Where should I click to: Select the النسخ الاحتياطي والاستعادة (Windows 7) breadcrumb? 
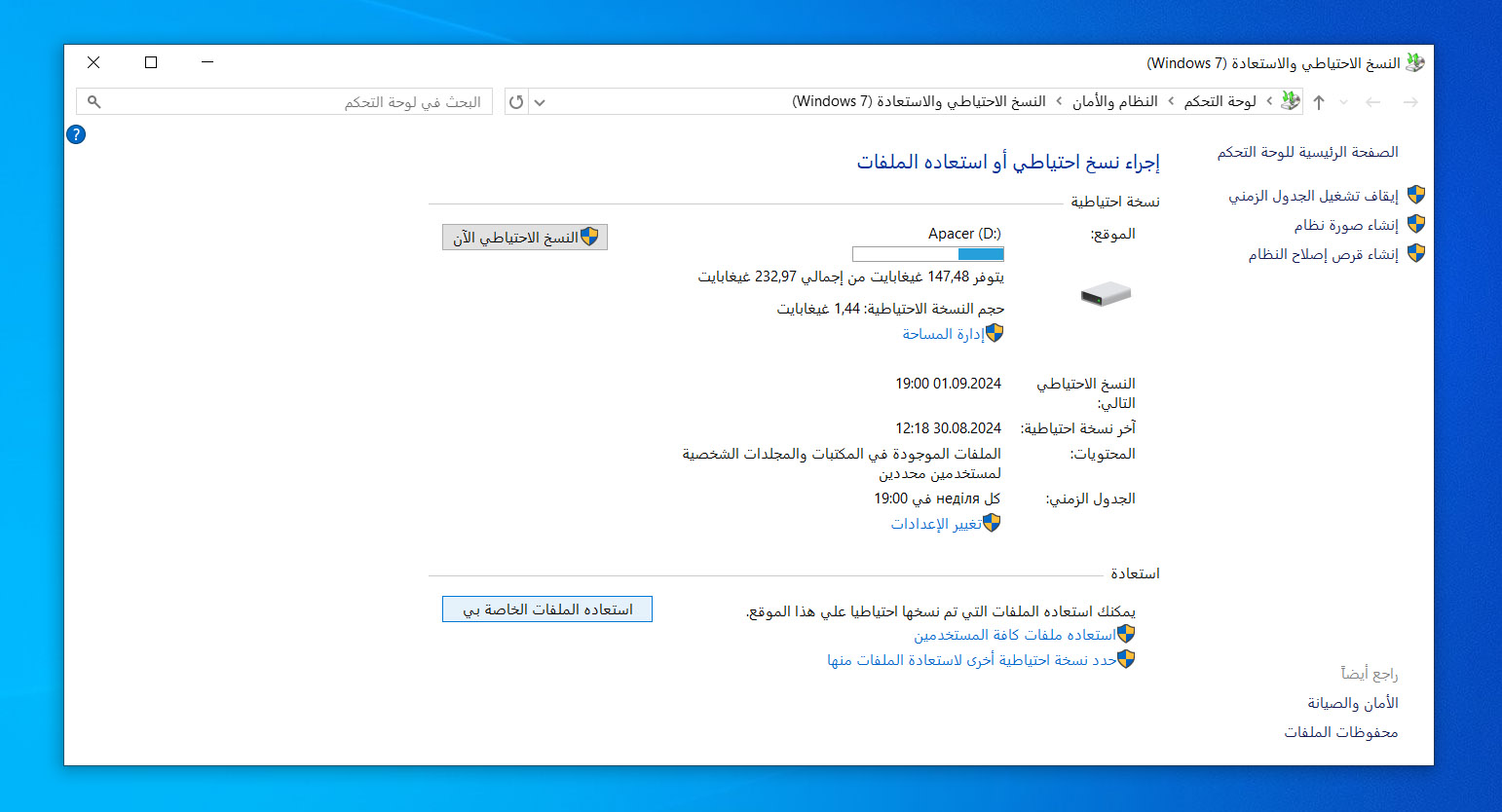[919, 101]
